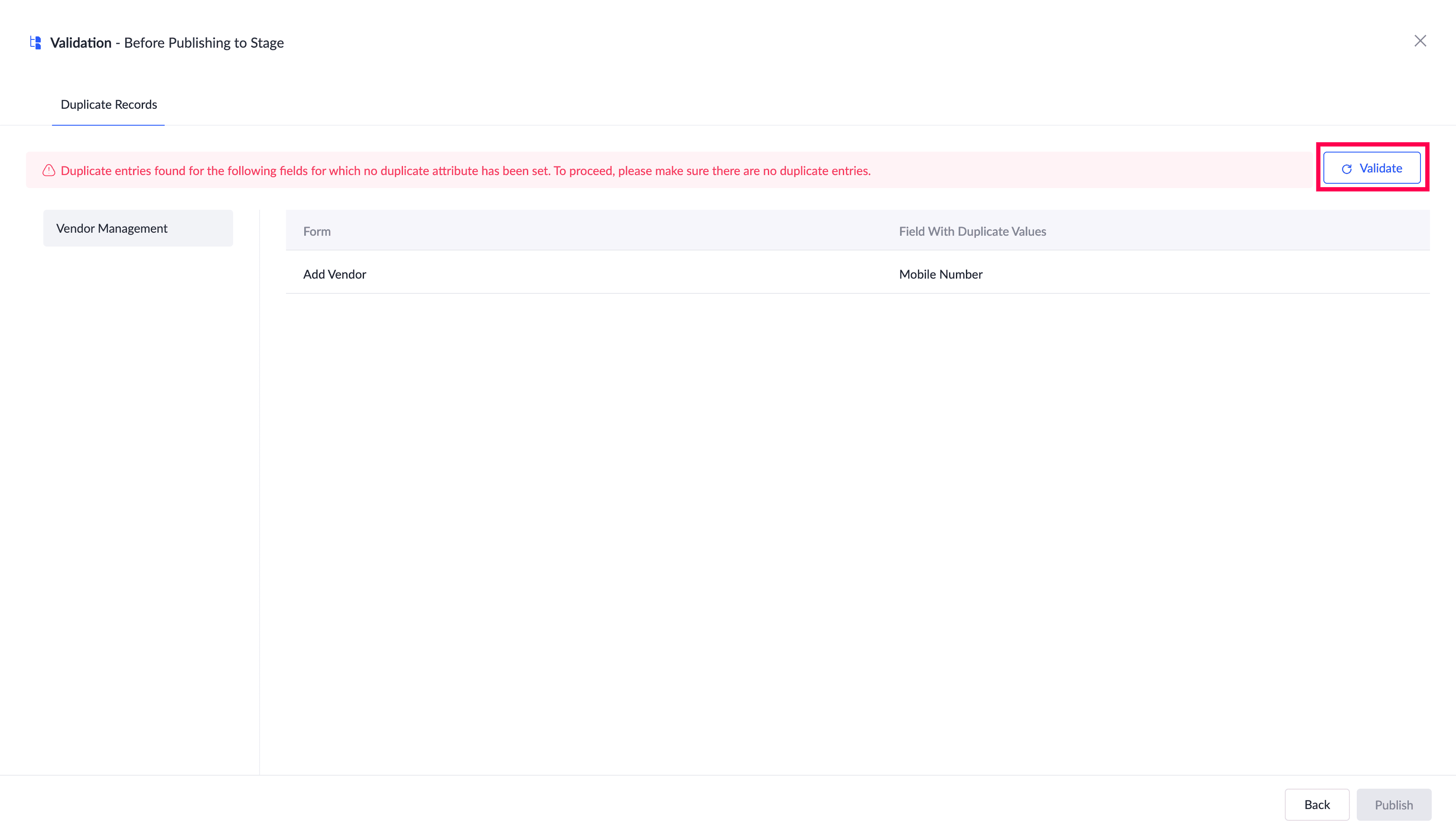This screenshot has width=1456, height=832.
Task: Click the Field With Duplicate Values column header
Action: point(972,231)
